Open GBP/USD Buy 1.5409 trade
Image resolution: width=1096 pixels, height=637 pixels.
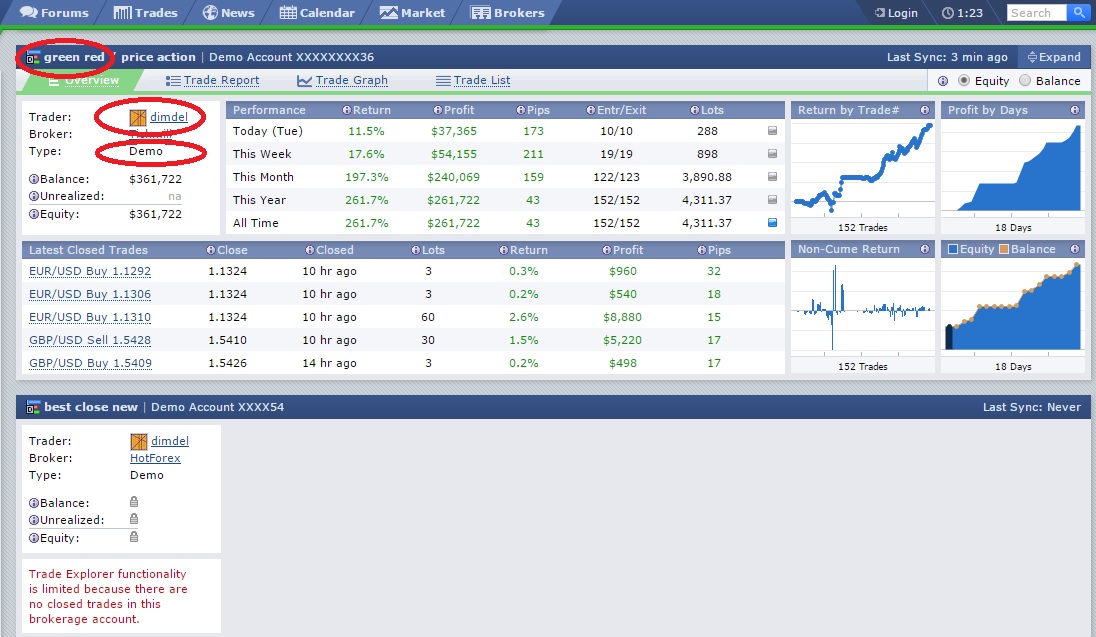point(90,364)
